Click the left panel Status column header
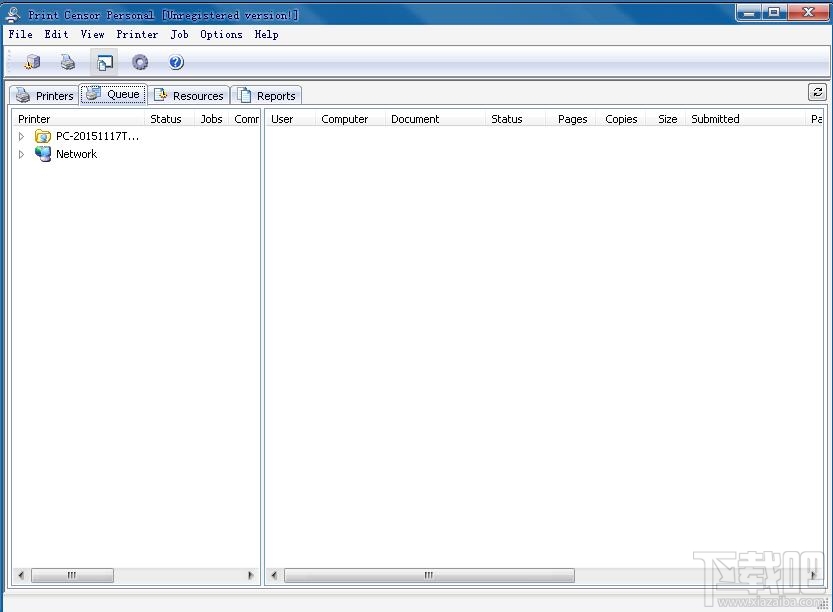The height and width of the screenshot is (612, 833). pyautogui.click(x=169, y=119)
